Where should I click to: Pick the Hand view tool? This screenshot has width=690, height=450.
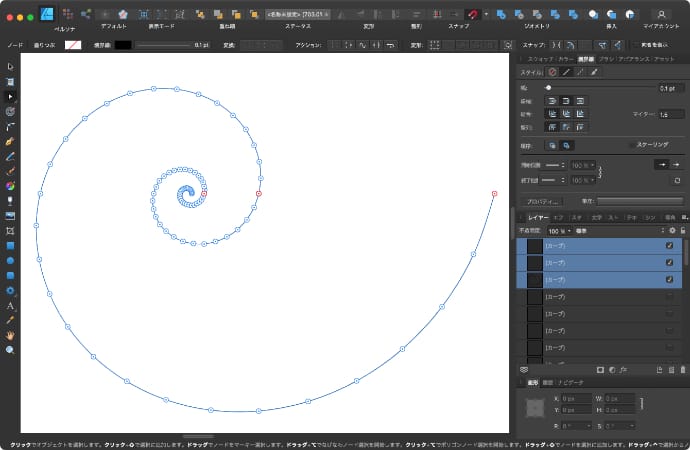10,335
